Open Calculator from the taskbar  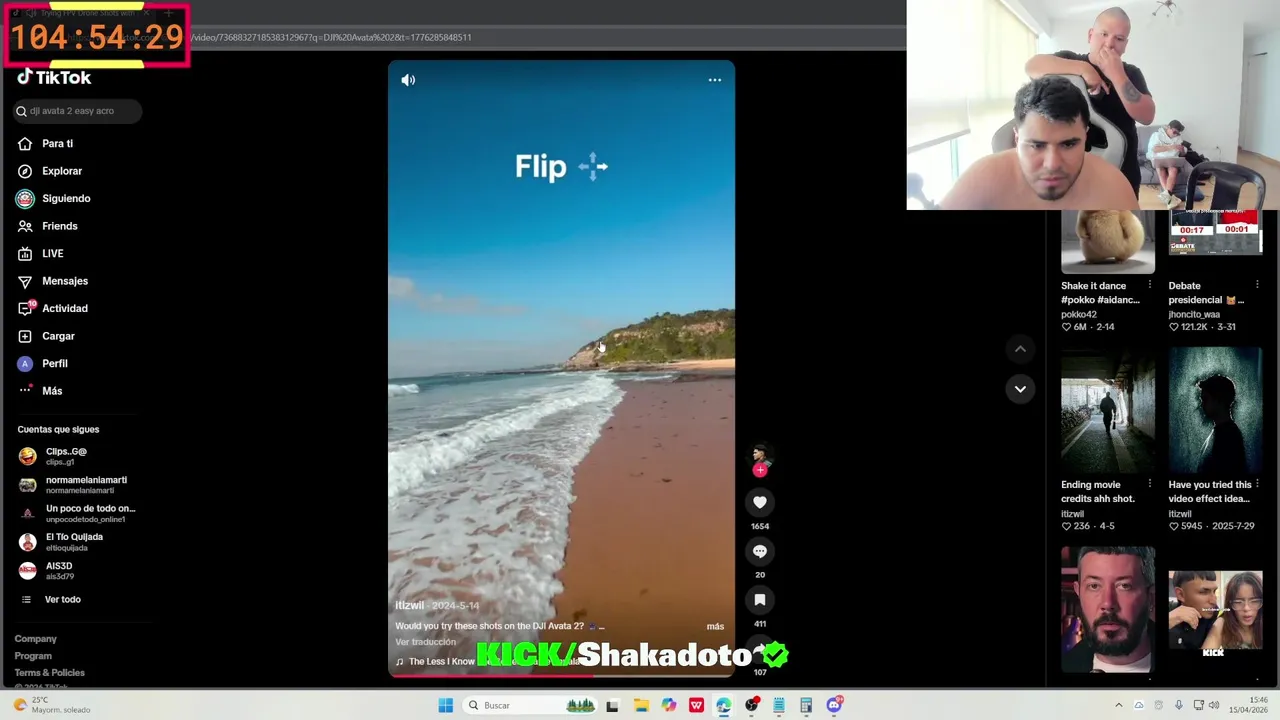tap(806, 705)
